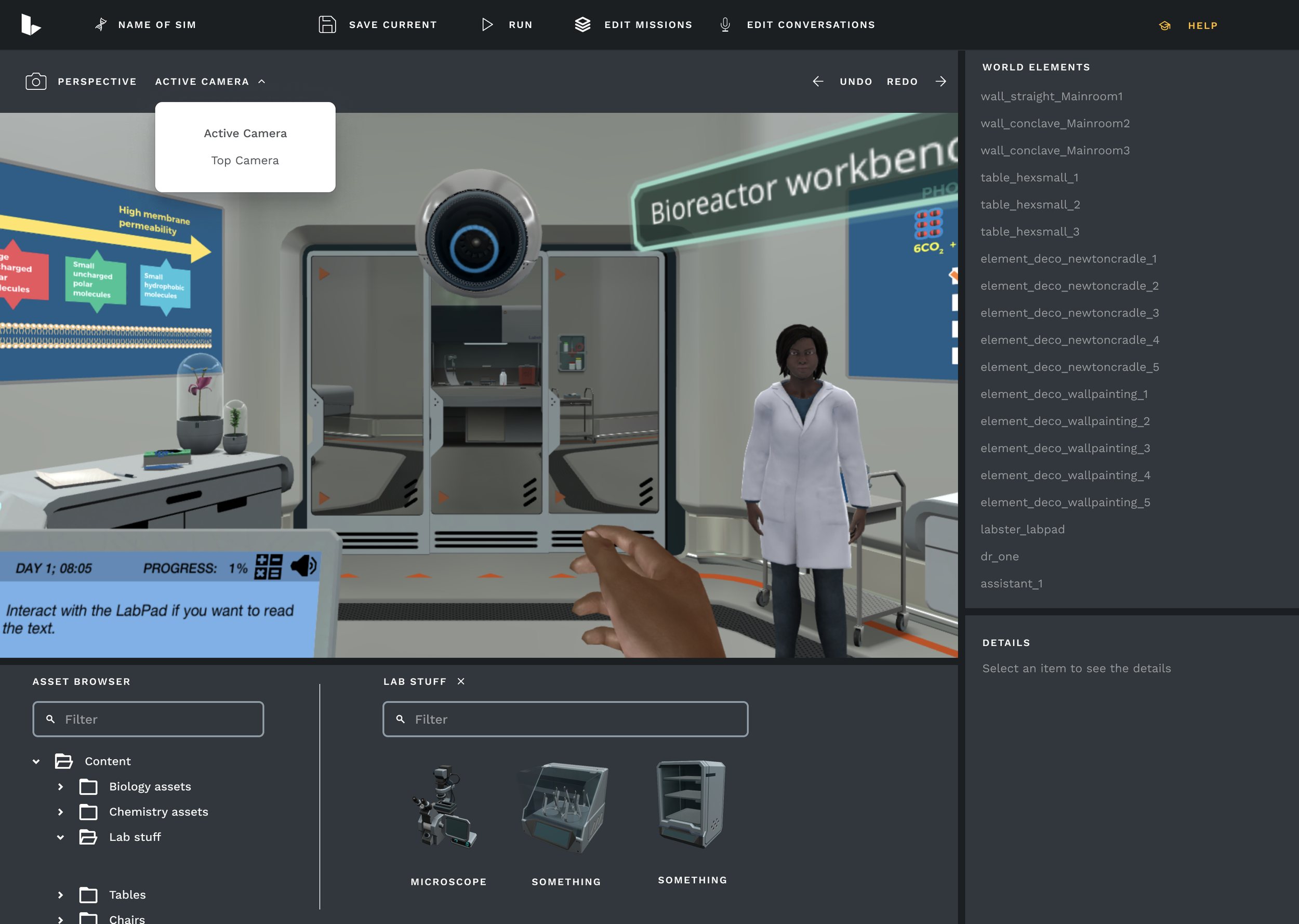
Task: Collapse the Content tree node
Action: pos(36,761)
